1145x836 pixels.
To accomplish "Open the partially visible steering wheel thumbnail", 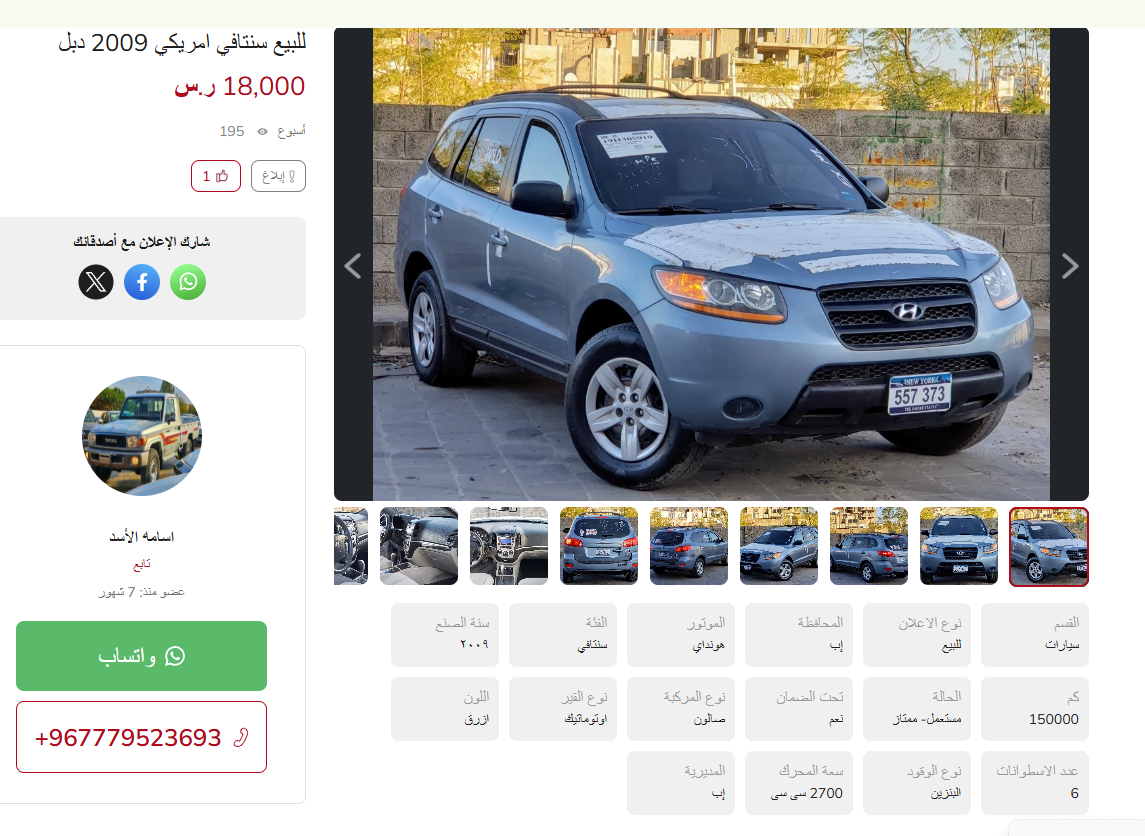I will click(351, 546).
